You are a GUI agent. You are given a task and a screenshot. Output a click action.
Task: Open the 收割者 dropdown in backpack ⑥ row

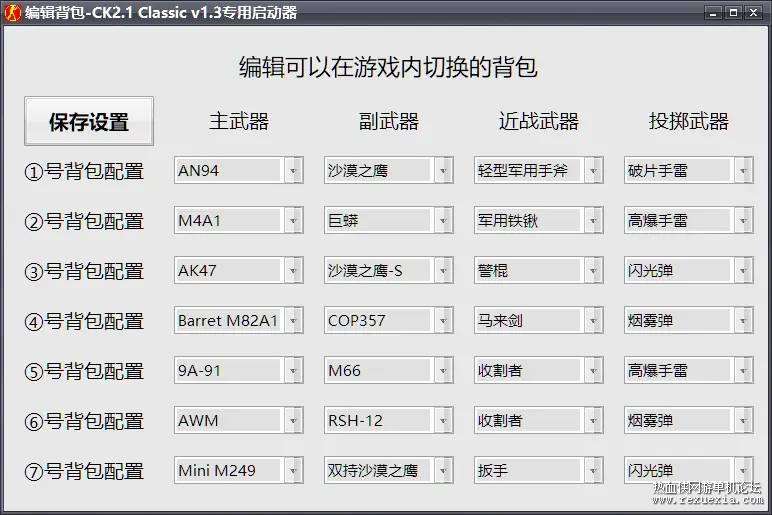[x=539, y=420]
